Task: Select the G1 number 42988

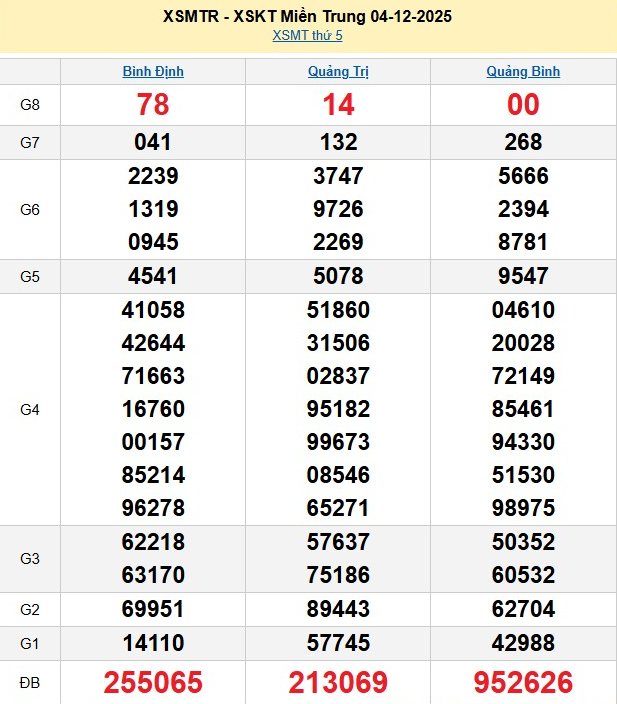Action: coord(523,643)
